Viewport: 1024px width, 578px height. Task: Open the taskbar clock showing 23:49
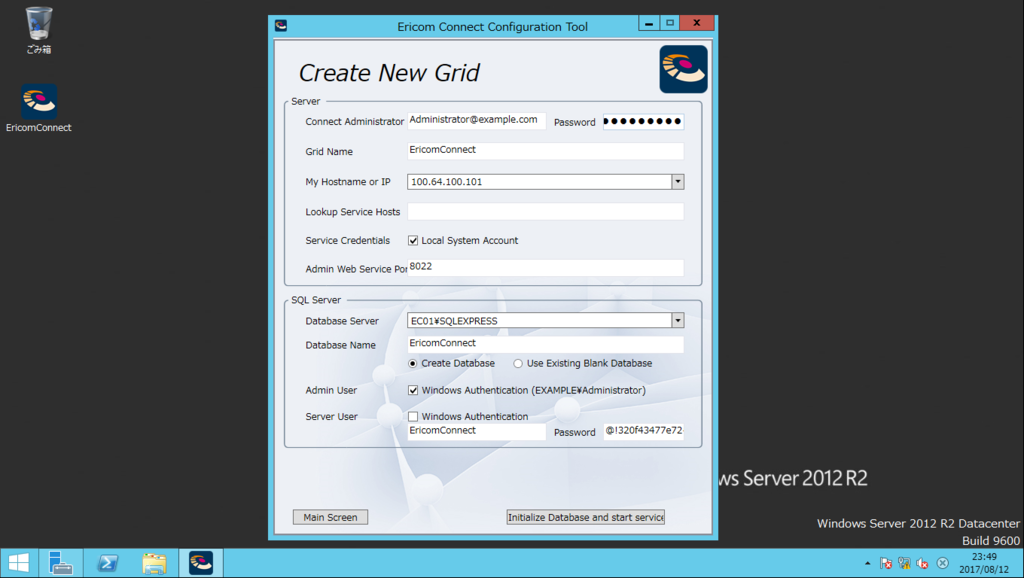tap(984, 563)
